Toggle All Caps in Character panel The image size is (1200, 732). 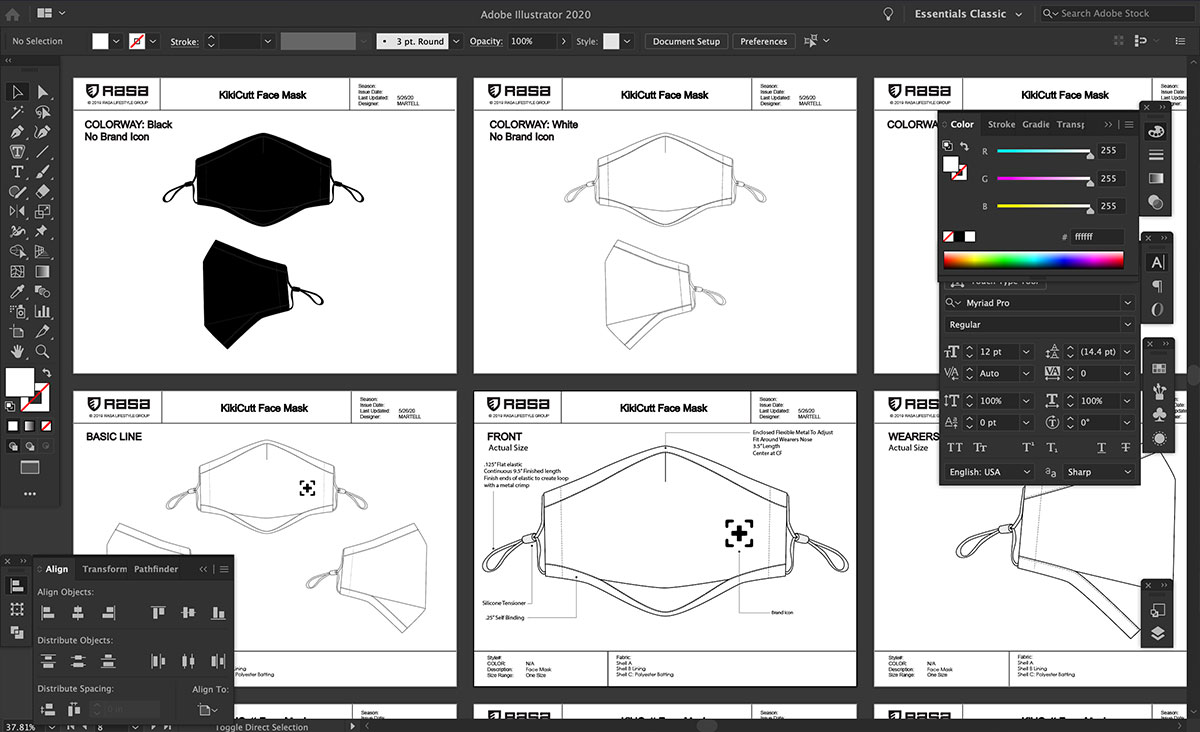coord(954,447)
